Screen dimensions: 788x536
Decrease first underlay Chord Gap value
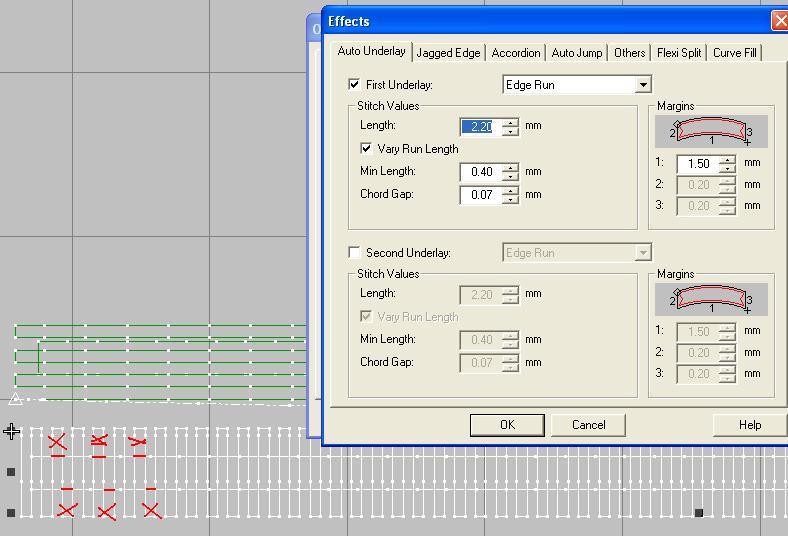point(511,199)
